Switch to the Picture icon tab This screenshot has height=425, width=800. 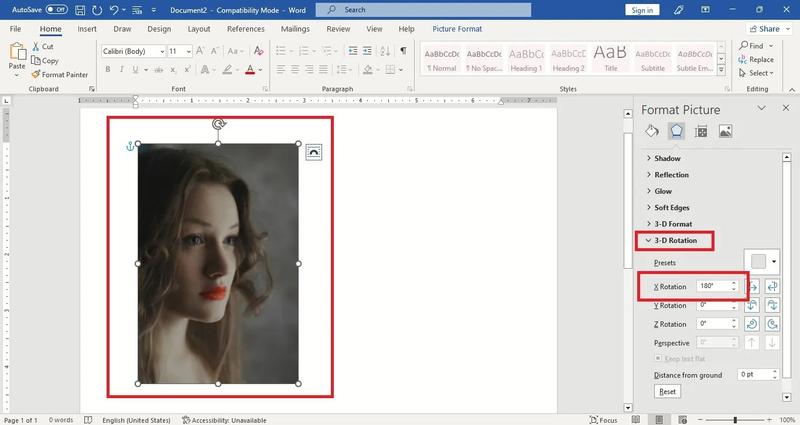tap(725, 131)
